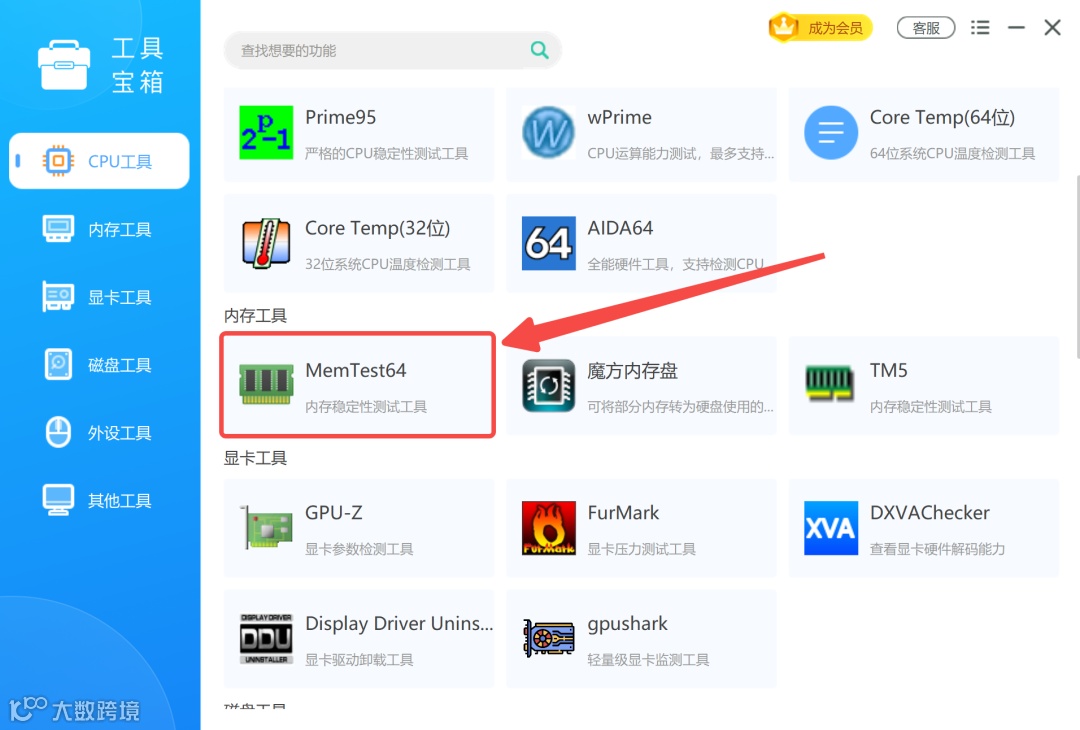This screenshot has height=730, width=1080.
Task: Open Core Temp(32位) thermometer icon
Action: pos(266,243)
